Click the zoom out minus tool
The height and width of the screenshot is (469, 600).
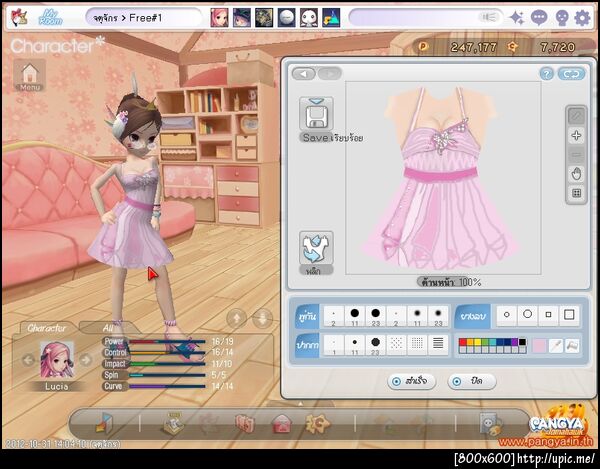(x=576, y=155)
